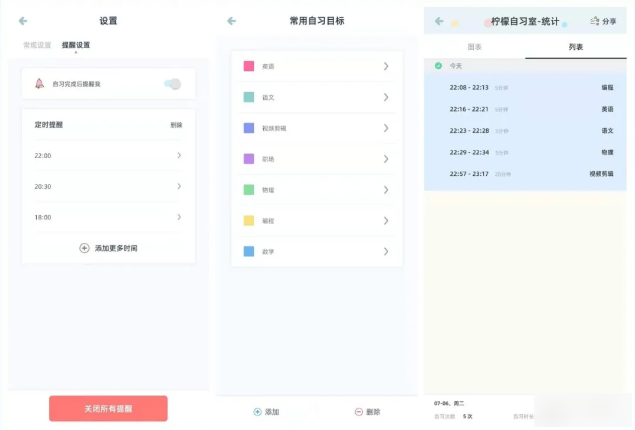
Task: Select the 22:16 - 22:21 英语 record
Action: click(x=525, y=109)
